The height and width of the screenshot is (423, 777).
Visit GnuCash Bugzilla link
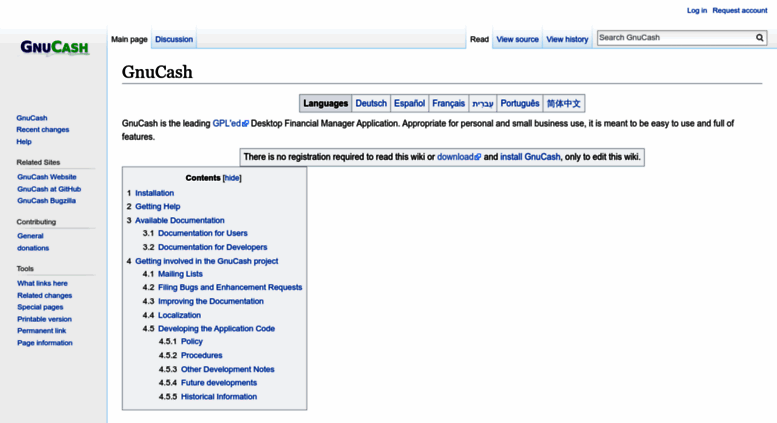click(47, 201)
